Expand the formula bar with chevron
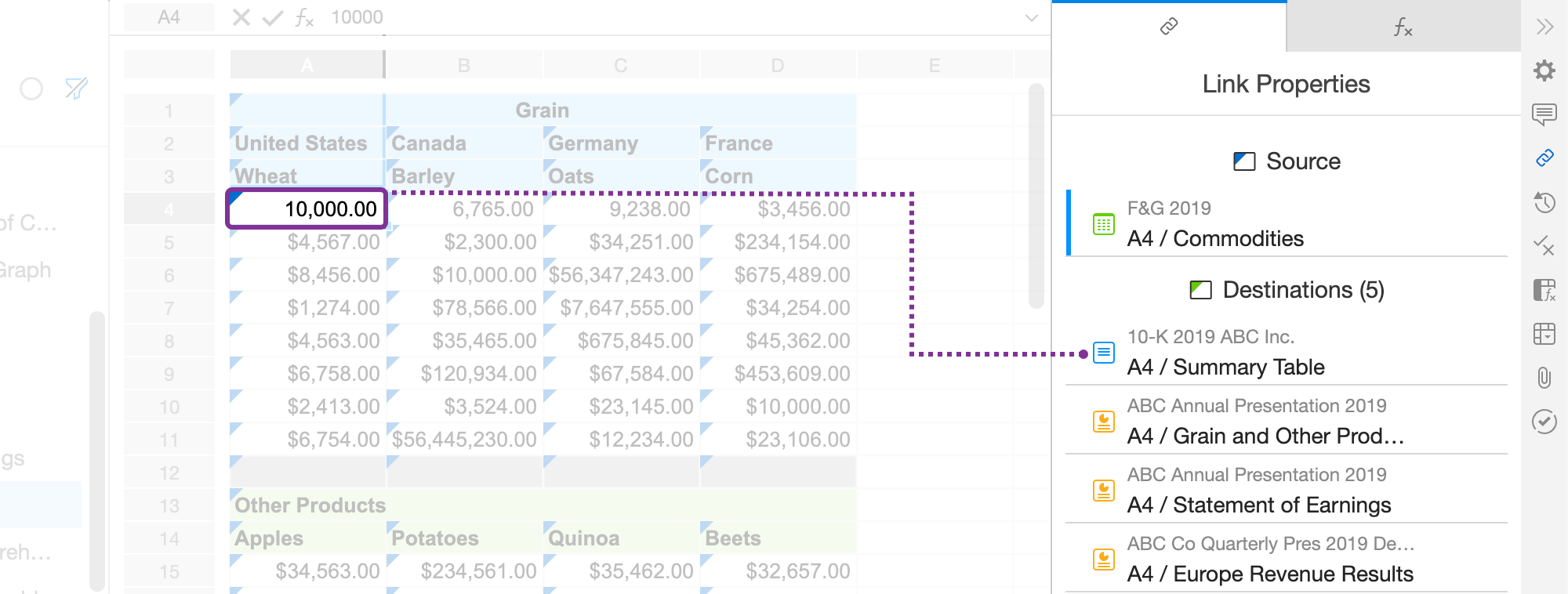This screenshot has height=594, width=1568. pyautogui.click(x=1032, y=18)
